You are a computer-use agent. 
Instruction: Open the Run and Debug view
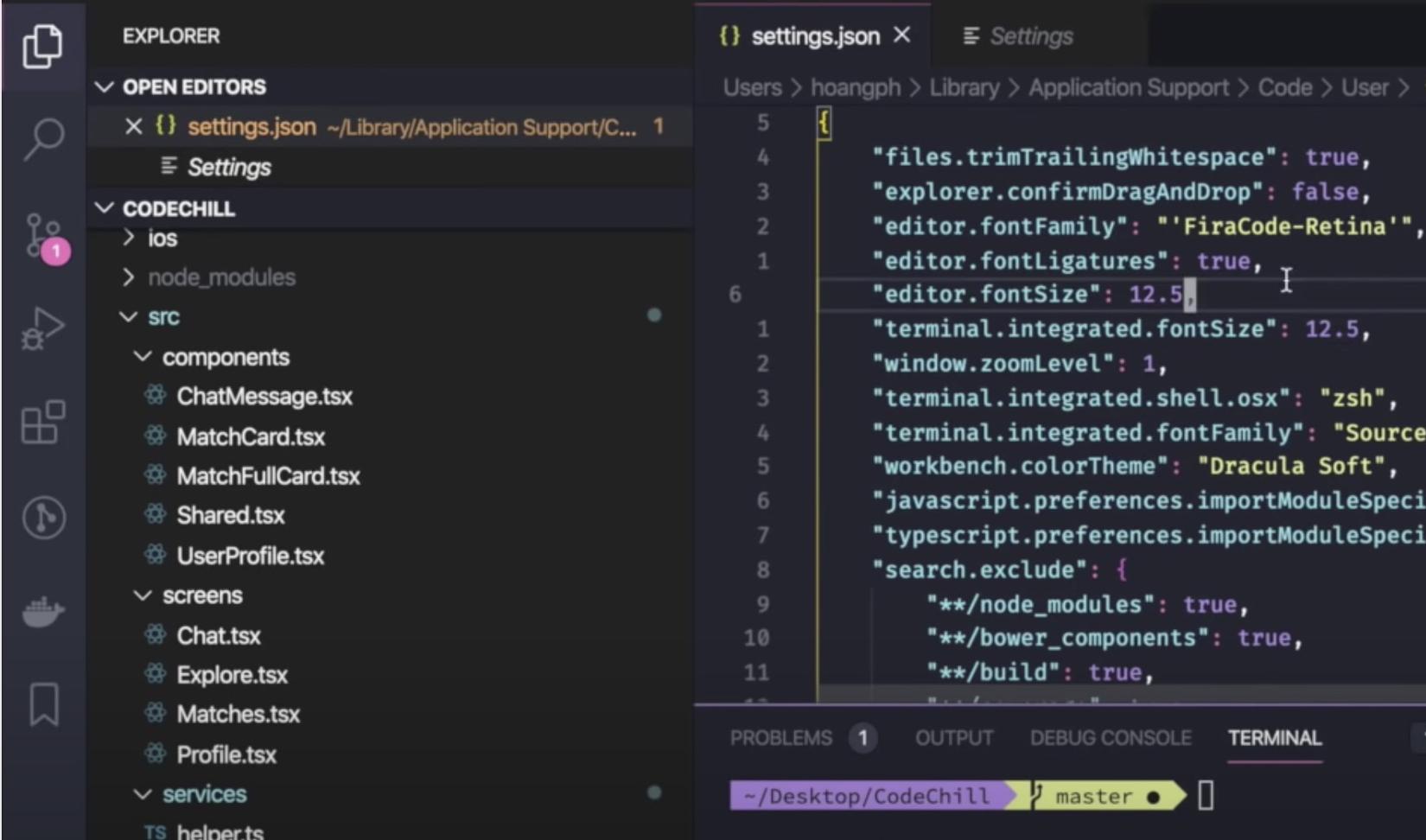coord(42,329)
